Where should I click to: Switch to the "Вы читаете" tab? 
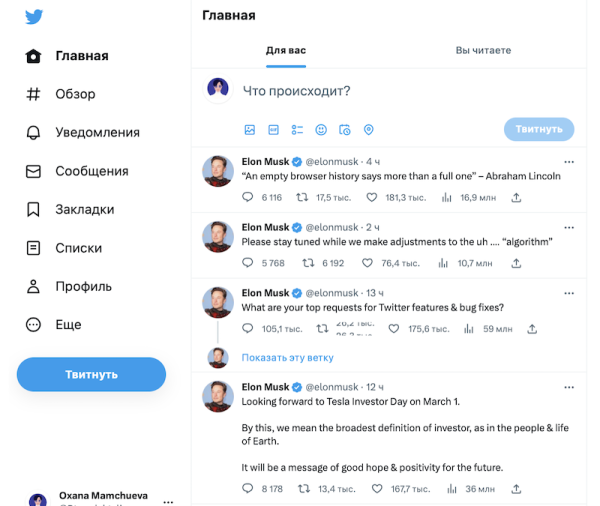pyautogui.click(x=483, y=50)
